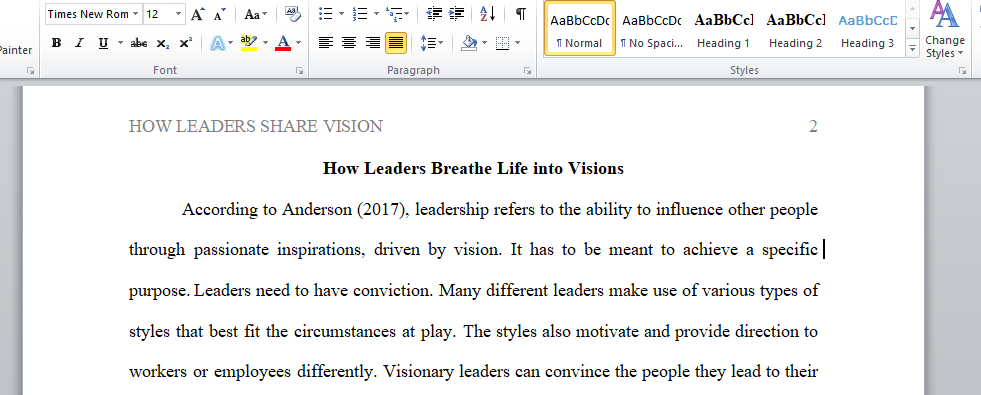This screenshot has height=395, width=981.
Task: Apply the Text Effects glowing A
Action: 218,43
